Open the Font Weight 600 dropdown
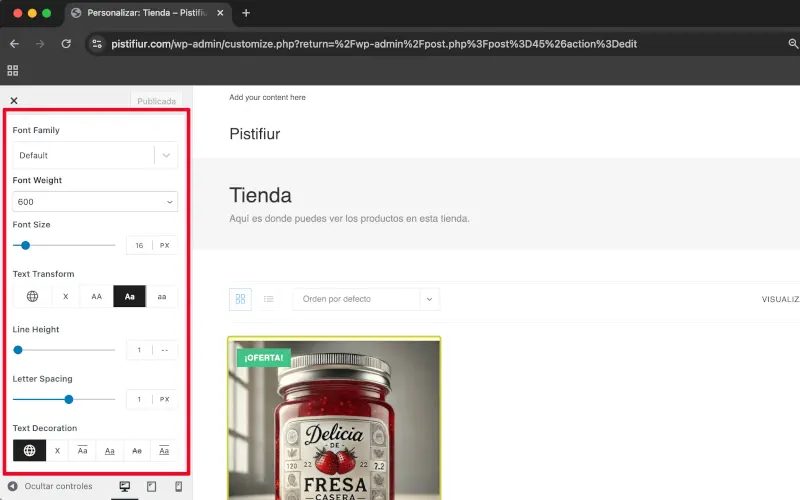This screenshot has height=500, width=800. [x=95, y=202]
